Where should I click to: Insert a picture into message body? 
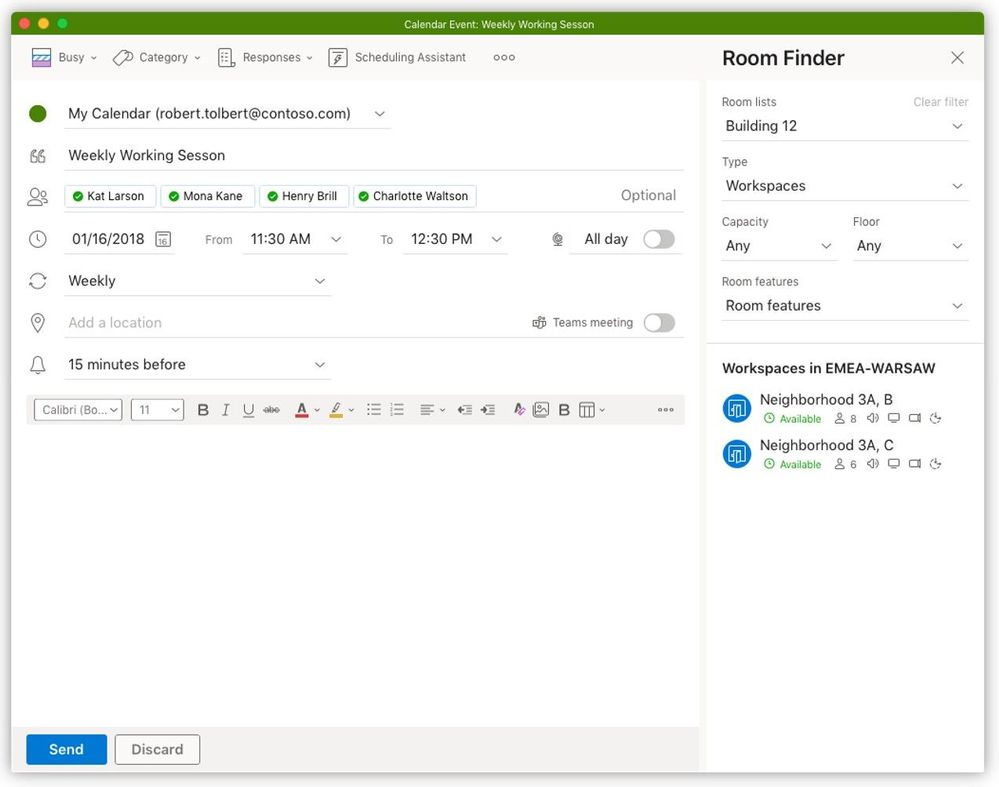pyautogui.click(x=541, y=410)
